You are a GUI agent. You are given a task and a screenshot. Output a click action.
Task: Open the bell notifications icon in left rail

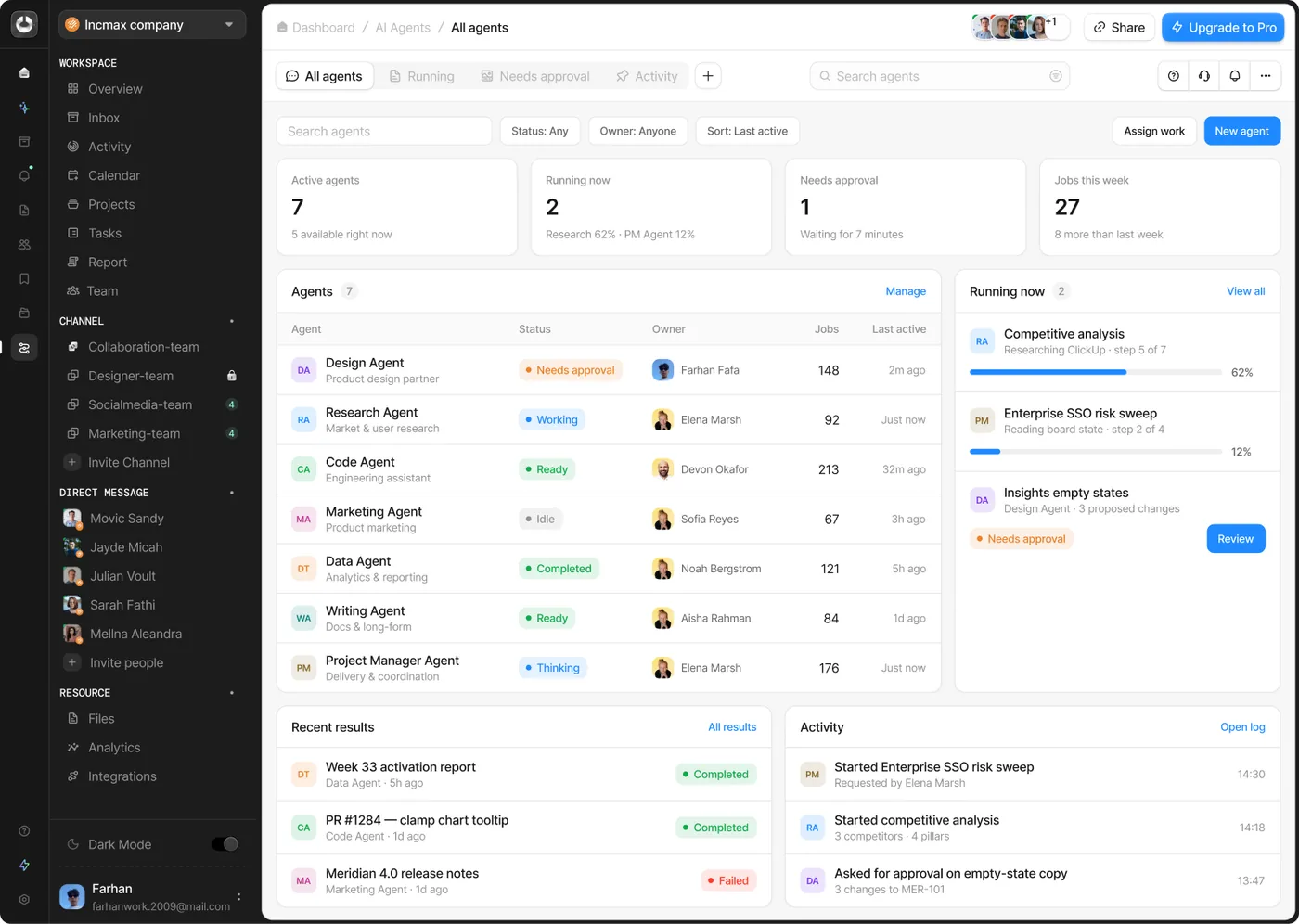coord(24,175)
